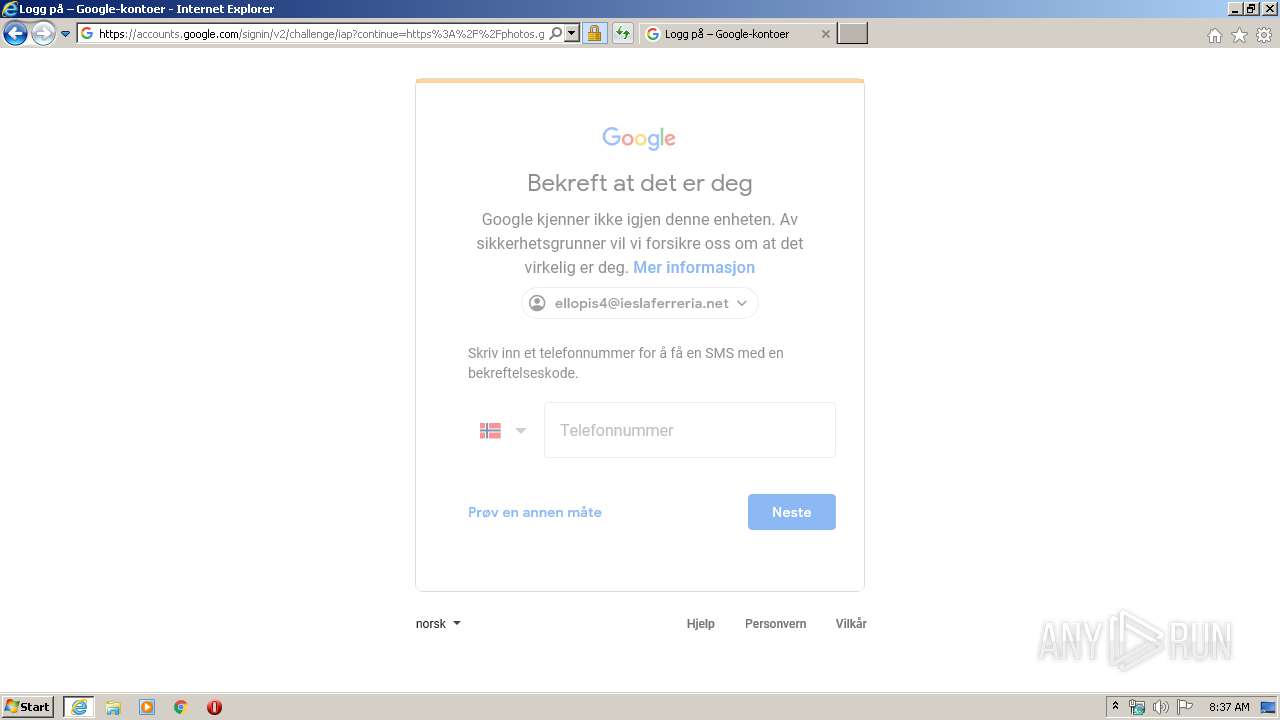This screenshot has width=1280, height=720.
Task: Click the Telefonnummer input field
Action: (690, 430)
